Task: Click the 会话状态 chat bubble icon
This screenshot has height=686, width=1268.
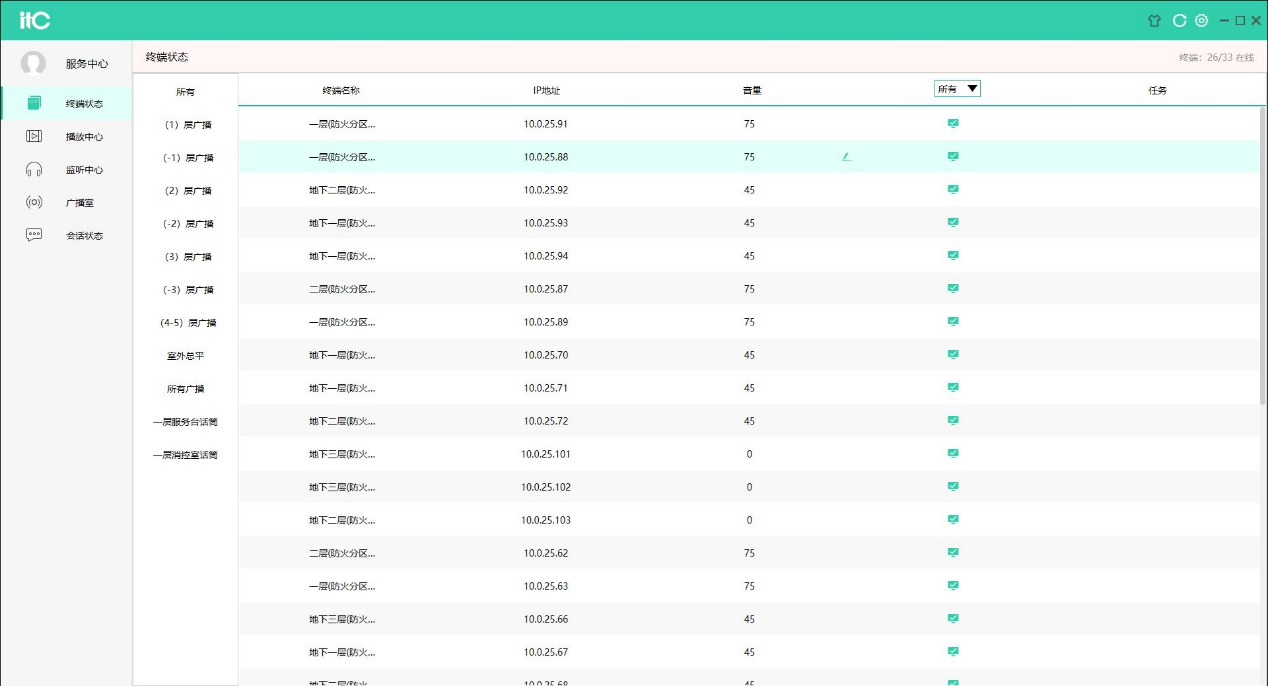Action: point(34,235)
